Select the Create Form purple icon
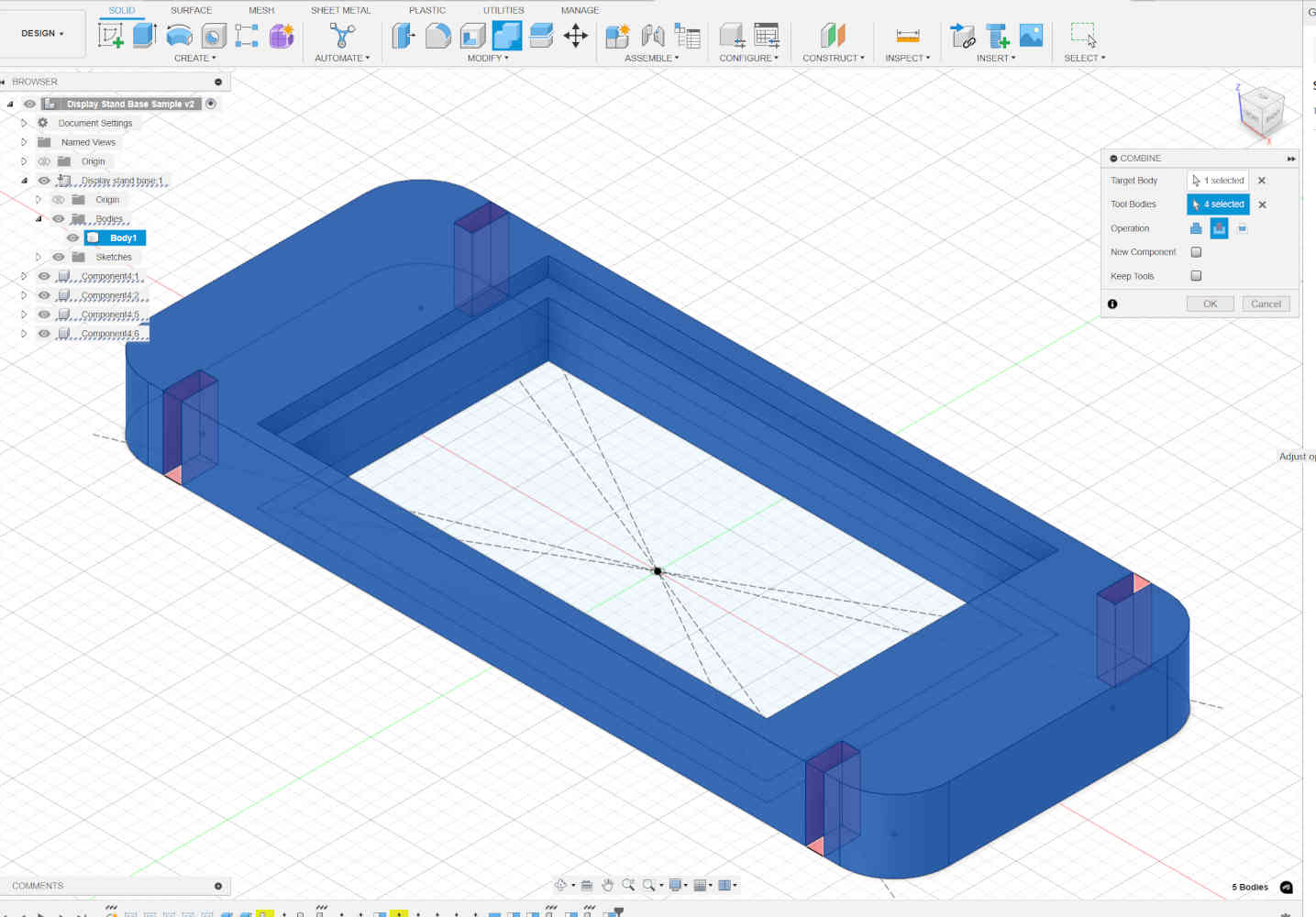Viewport: 1316px width, 917px height. pos(282,36)
